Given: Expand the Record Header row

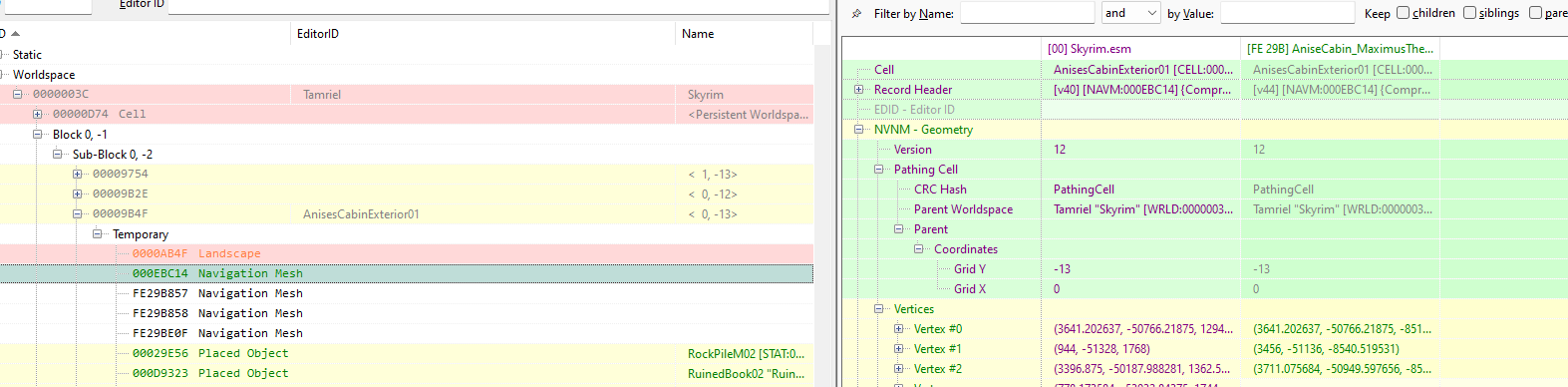Looking at the screenshot, I should point(859,90).
